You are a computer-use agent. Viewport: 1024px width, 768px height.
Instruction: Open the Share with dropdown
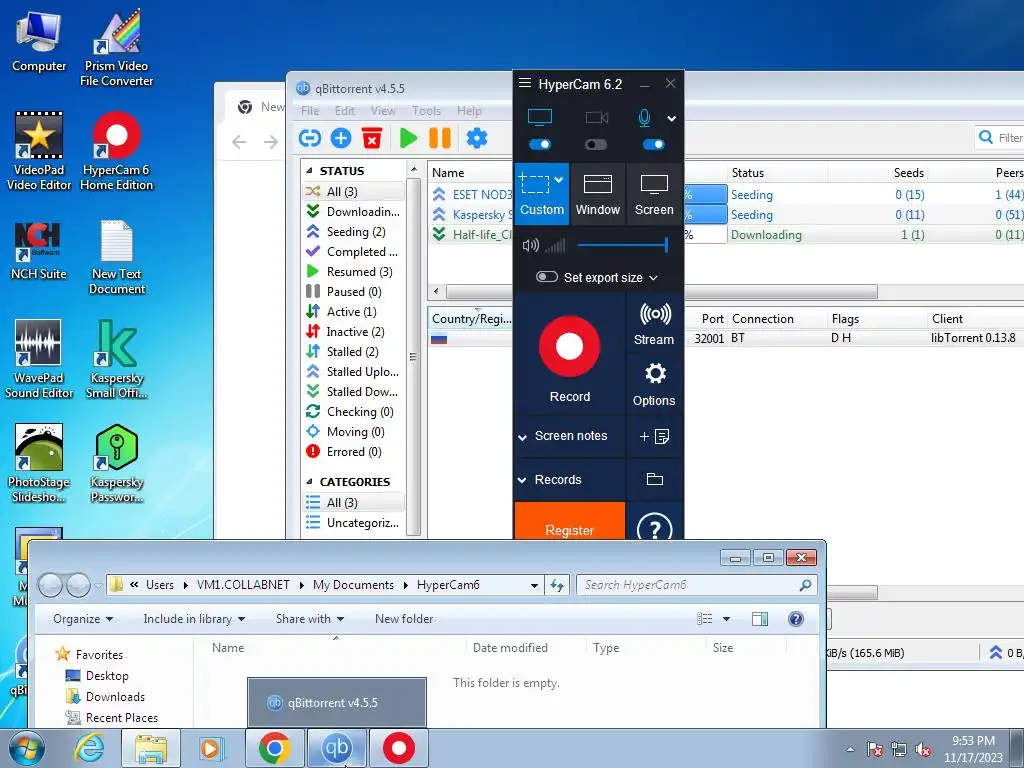[310, 618]
